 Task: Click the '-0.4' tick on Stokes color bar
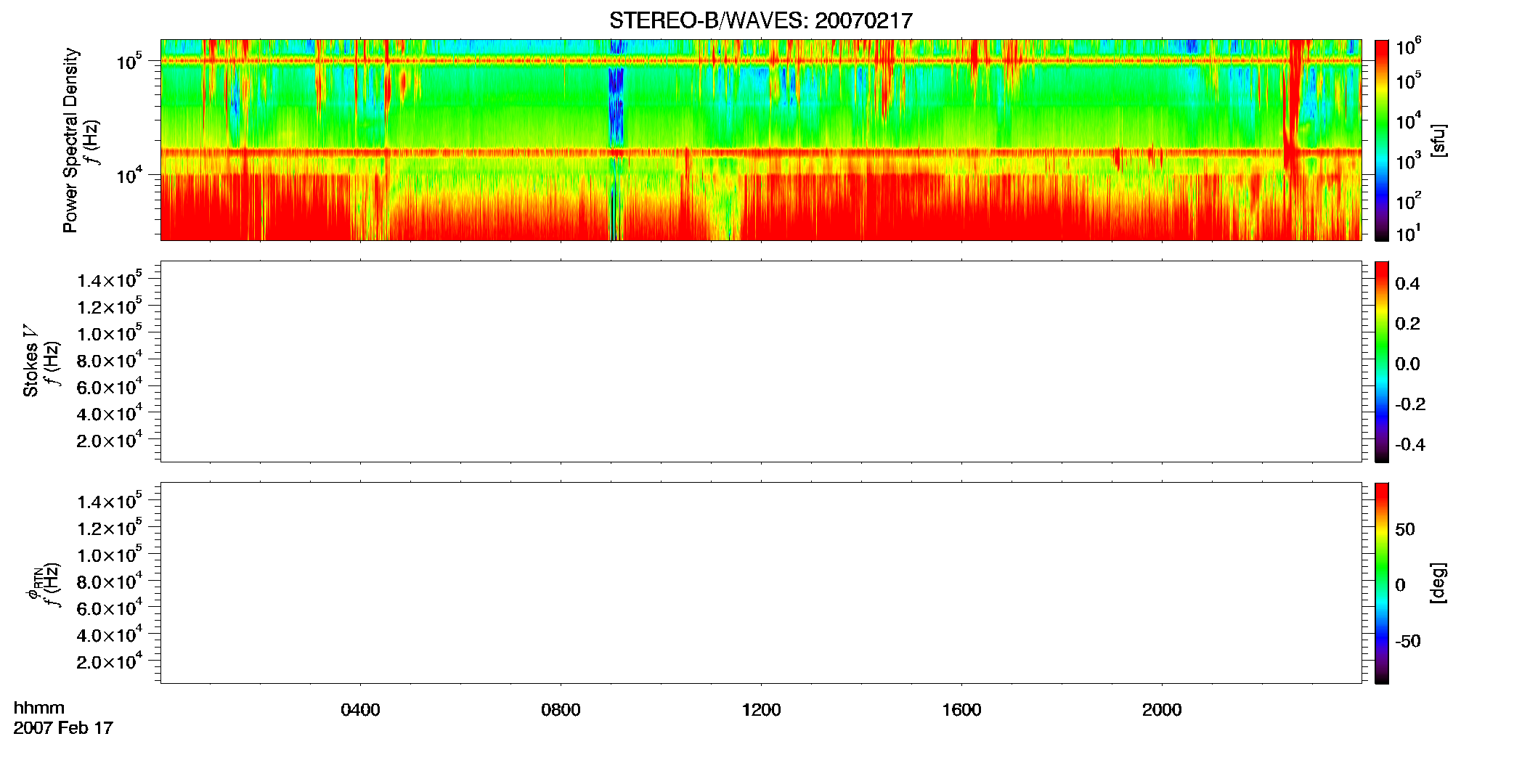coord(1410,444)
